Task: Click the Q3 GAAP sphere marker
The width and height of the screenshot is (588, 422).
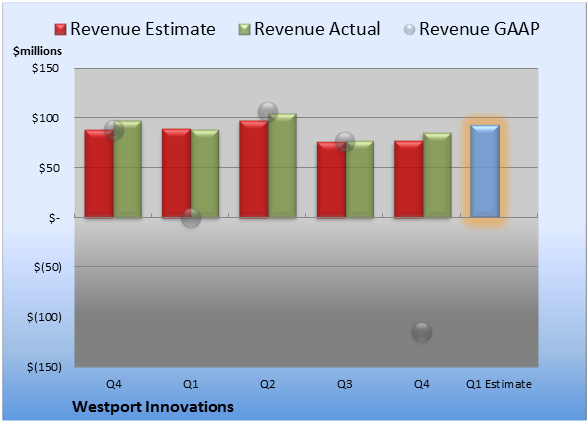Action: (x=345, y=142)
